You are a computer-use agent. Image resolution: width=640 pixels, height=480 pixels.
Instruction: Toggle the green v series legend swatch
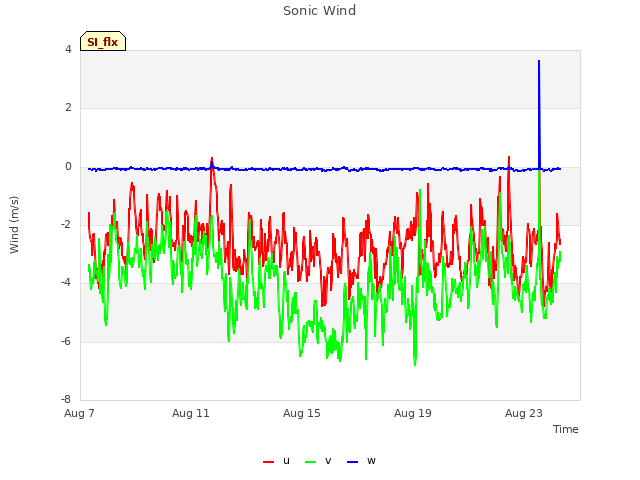pyautogui.click(x=310, y=462)
